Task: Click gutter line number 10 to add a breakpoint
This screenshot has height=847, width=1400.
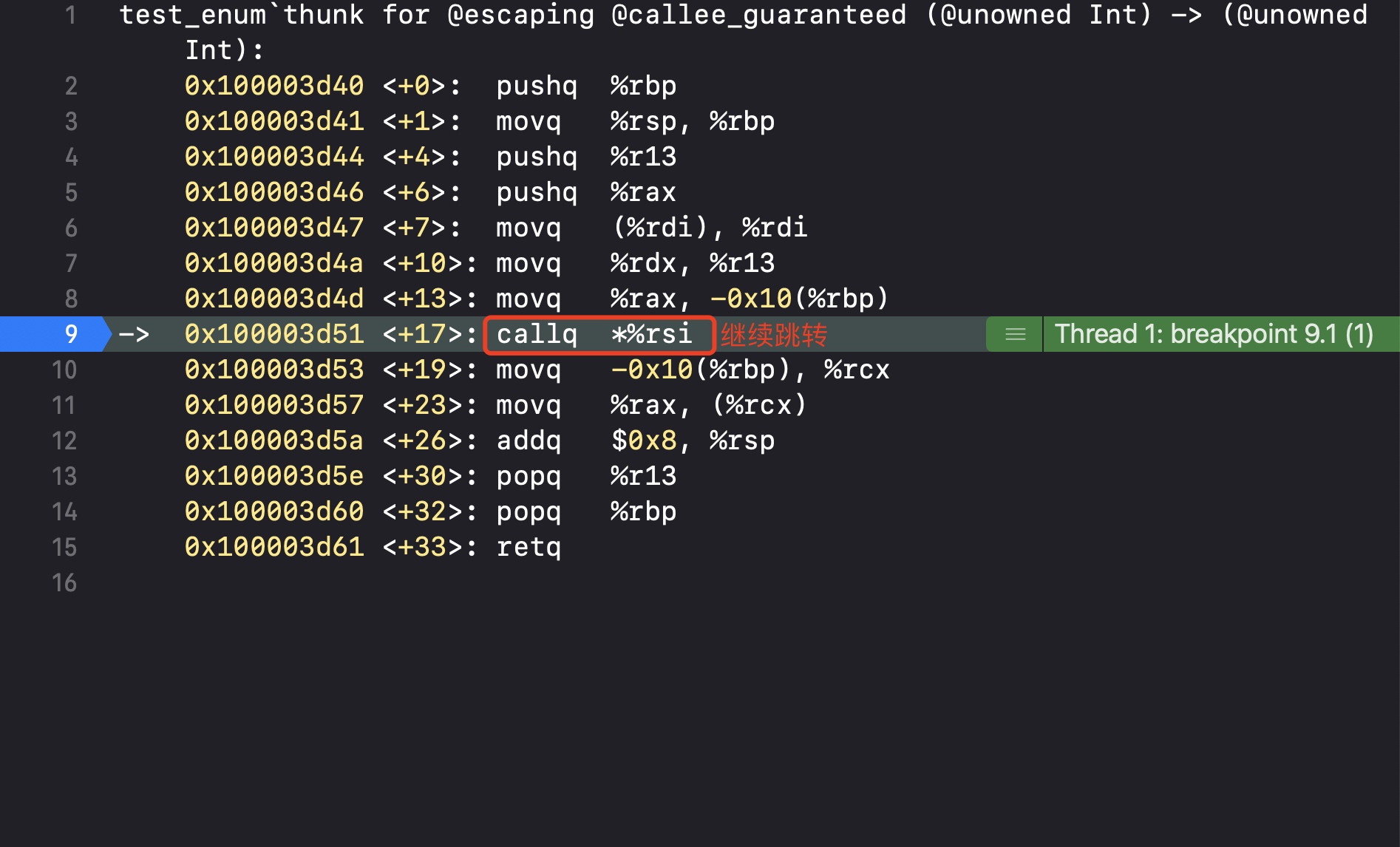Action: click(x=64, y=370)
